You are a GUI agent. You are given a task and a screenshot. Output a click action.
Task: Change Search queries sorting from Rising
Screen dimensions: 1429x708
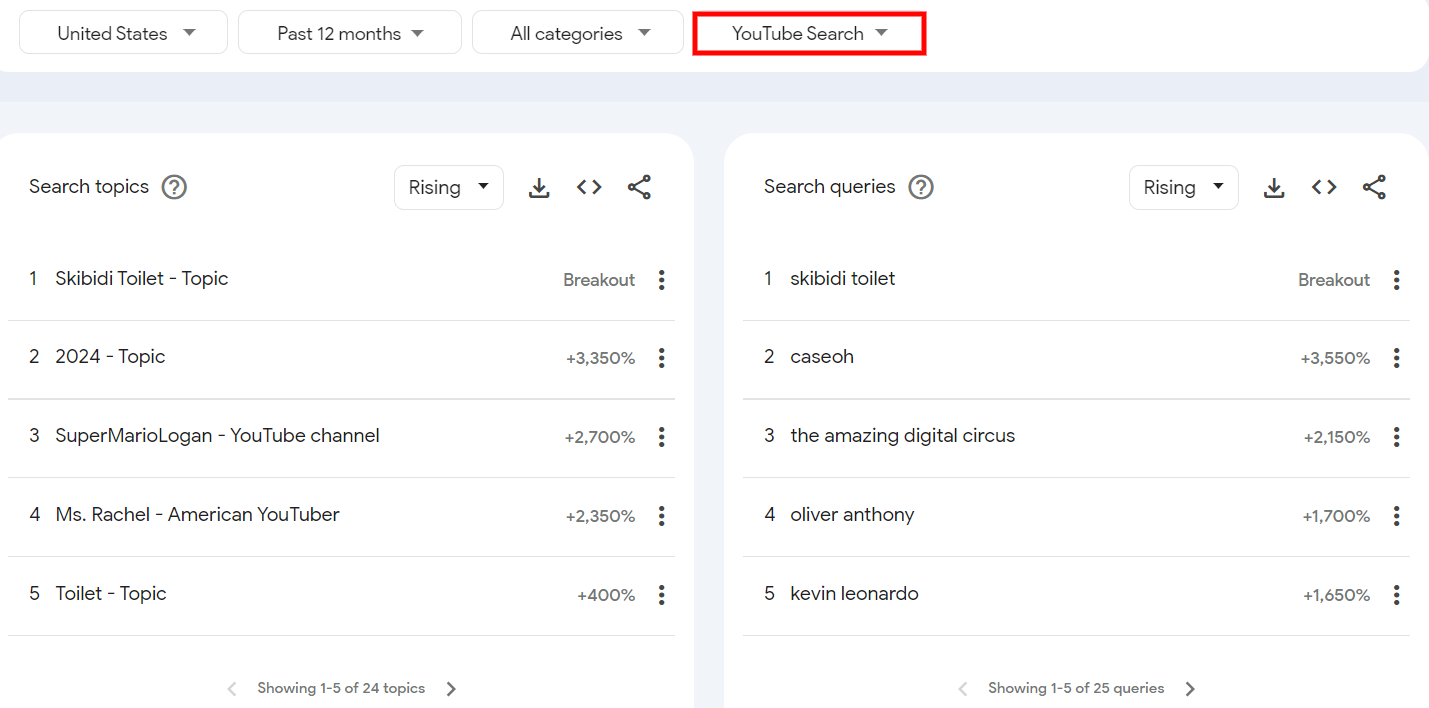point(1183,187)
